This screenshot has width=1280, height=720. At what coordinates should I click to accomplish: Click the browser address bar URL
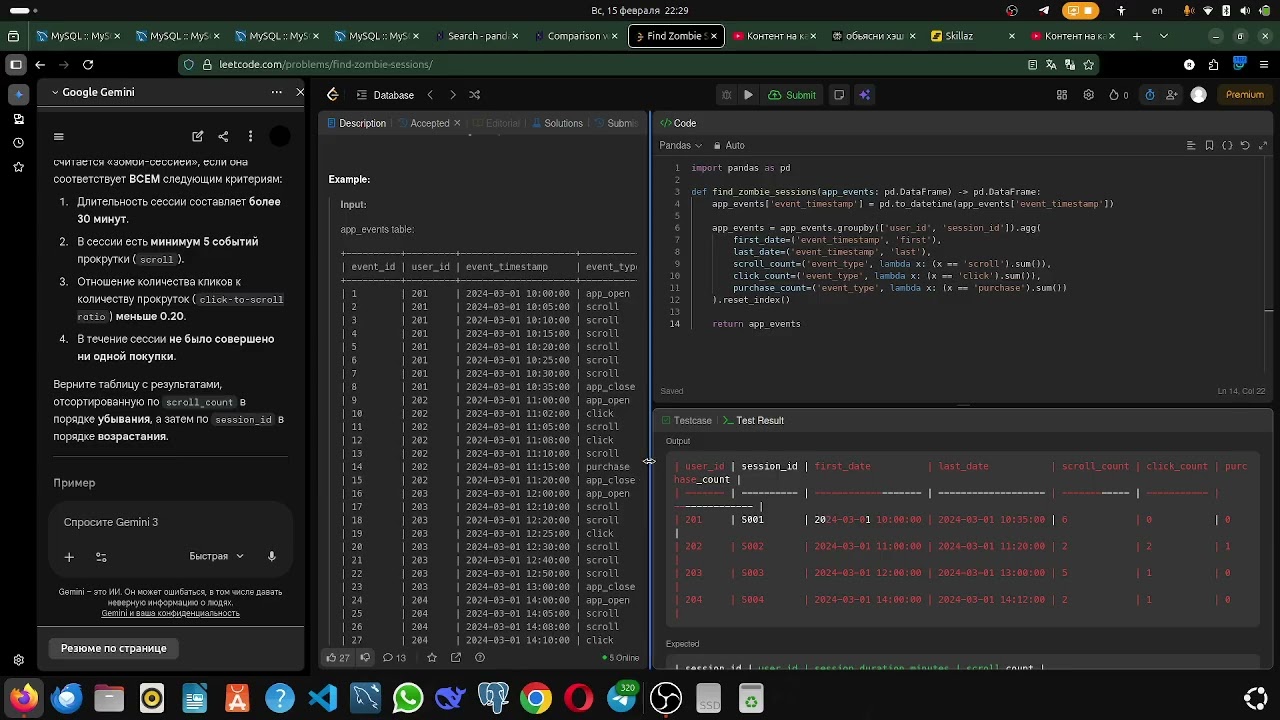tap(326, 64)
